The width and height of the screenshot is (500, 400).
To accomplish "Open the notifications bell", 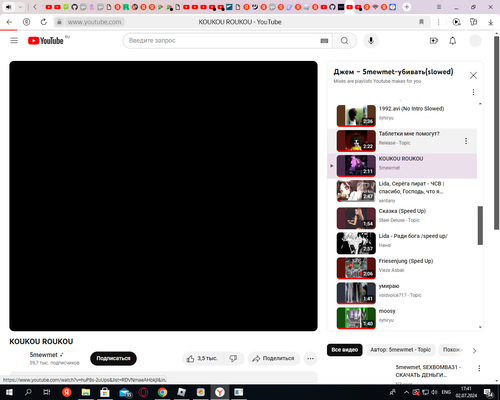I will (x=453, y=41).
